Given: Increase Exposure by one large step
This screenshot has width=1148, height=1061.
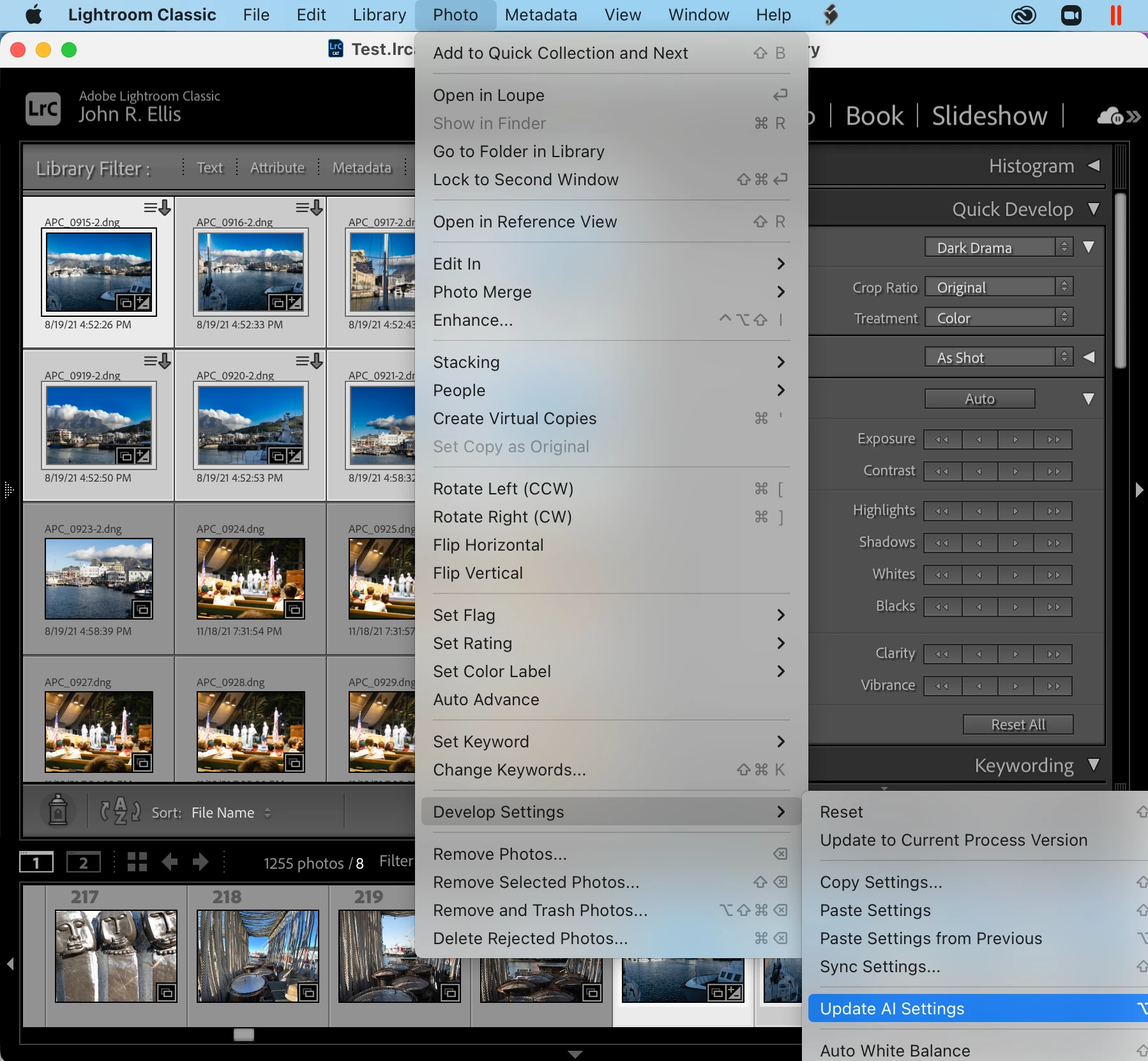Looking at the screenshot, I should 1054,439.
